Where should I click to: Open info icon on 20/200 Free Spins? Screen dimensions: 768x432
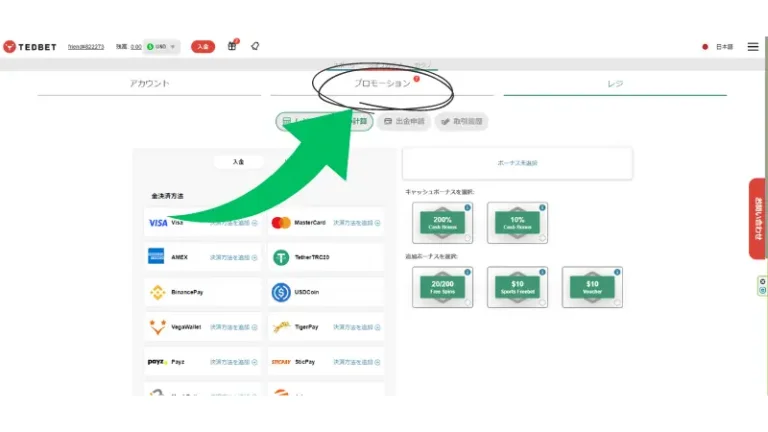pyautogui.click(x=467, y=272)
